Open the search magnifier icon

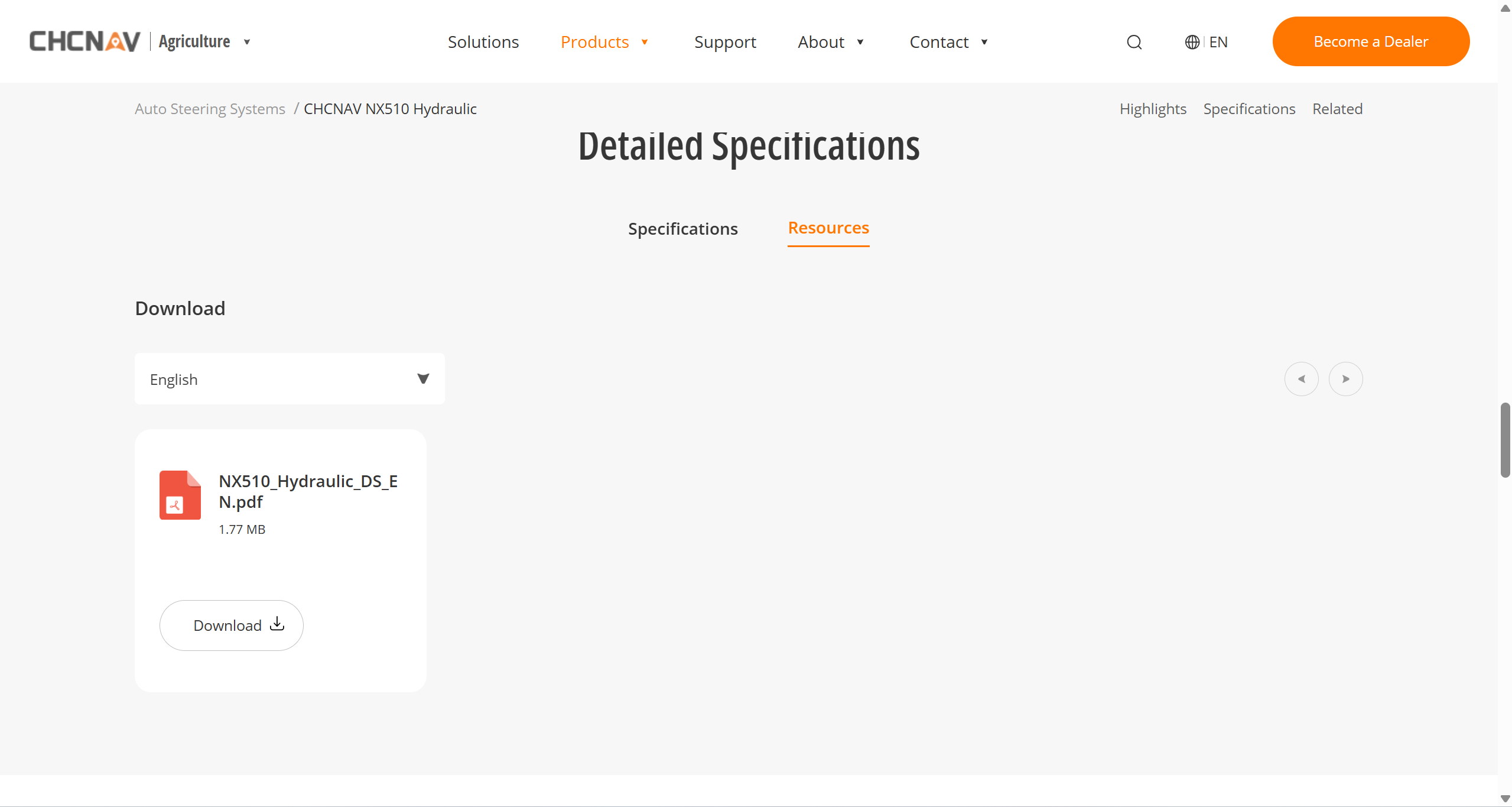pyautogui.click(x=1134, y=42)
